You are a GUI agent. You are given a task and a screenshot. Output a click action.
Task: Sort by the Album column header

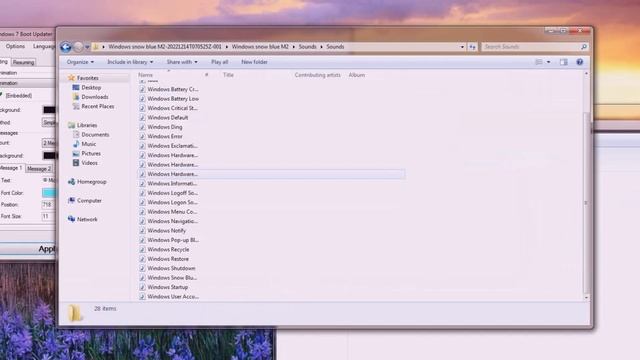coord(357,75)
